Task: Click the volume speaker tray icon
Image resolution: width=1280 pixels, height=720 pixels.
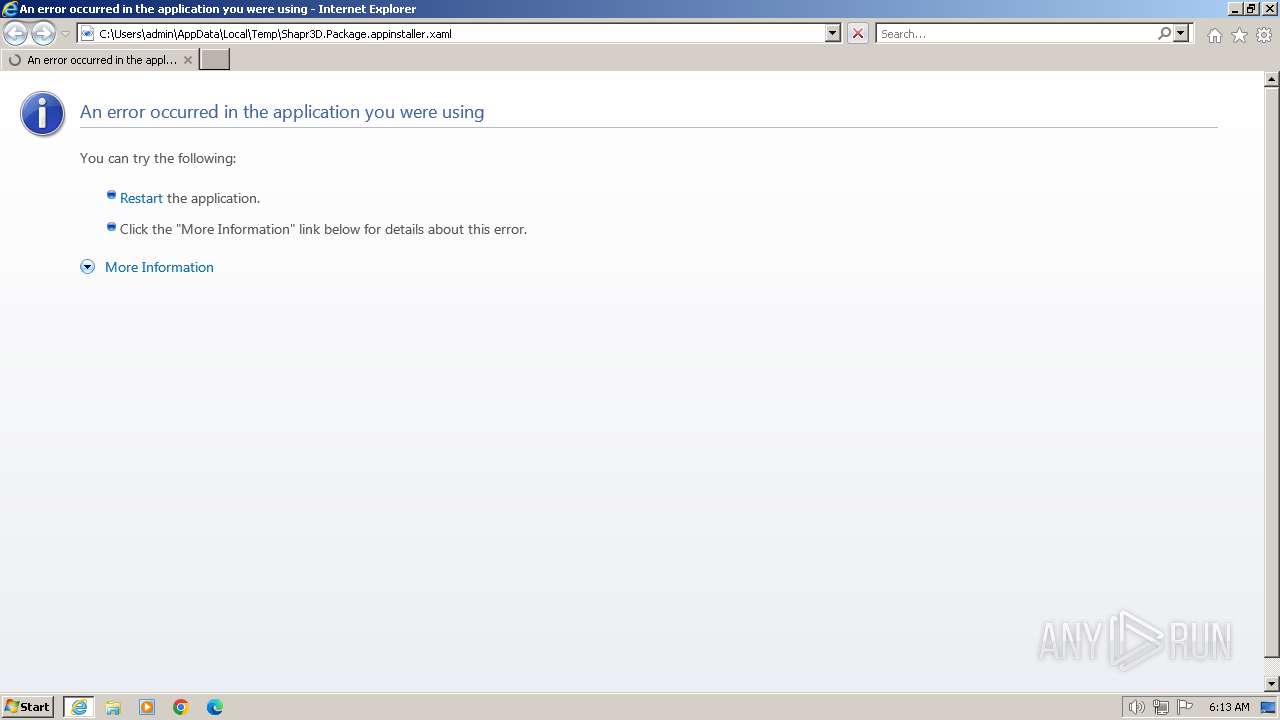Action: [x=1136, y=707]
